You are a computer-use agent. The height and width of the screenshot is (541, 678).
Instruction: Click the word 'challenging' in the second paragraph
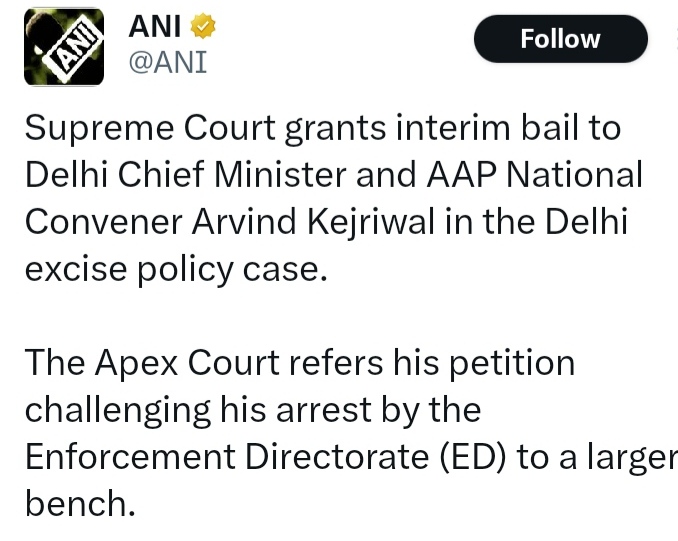tap(117, 409)
